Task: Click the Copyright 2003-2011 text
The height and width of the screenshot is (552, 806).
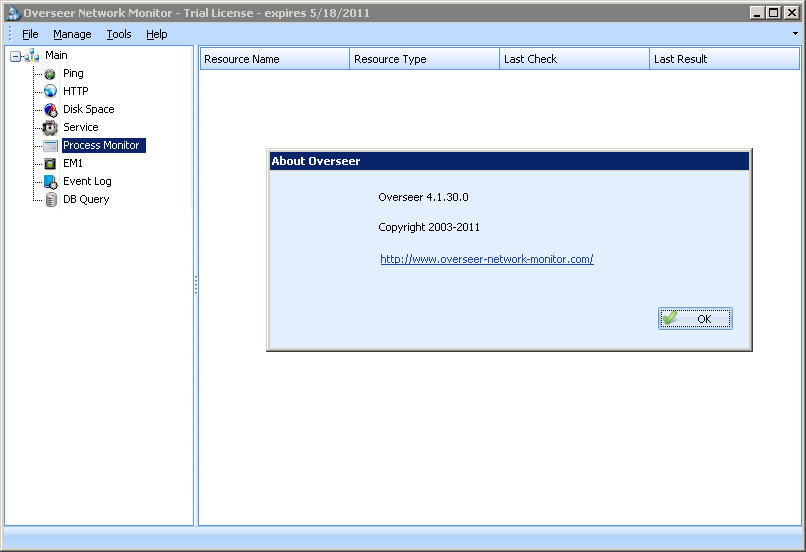Action: tap(429, 227)
